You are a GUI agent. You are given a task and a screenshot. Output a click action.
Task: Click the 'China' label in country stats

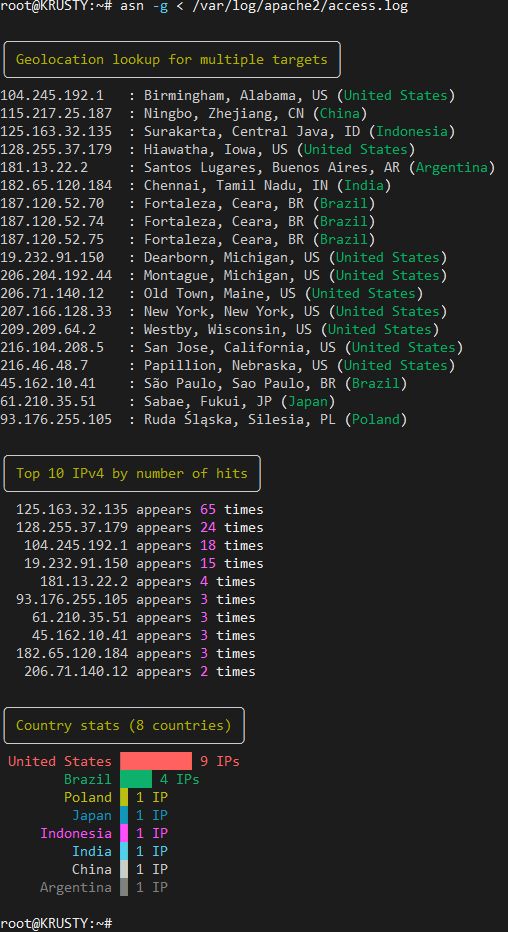point(91,869)
